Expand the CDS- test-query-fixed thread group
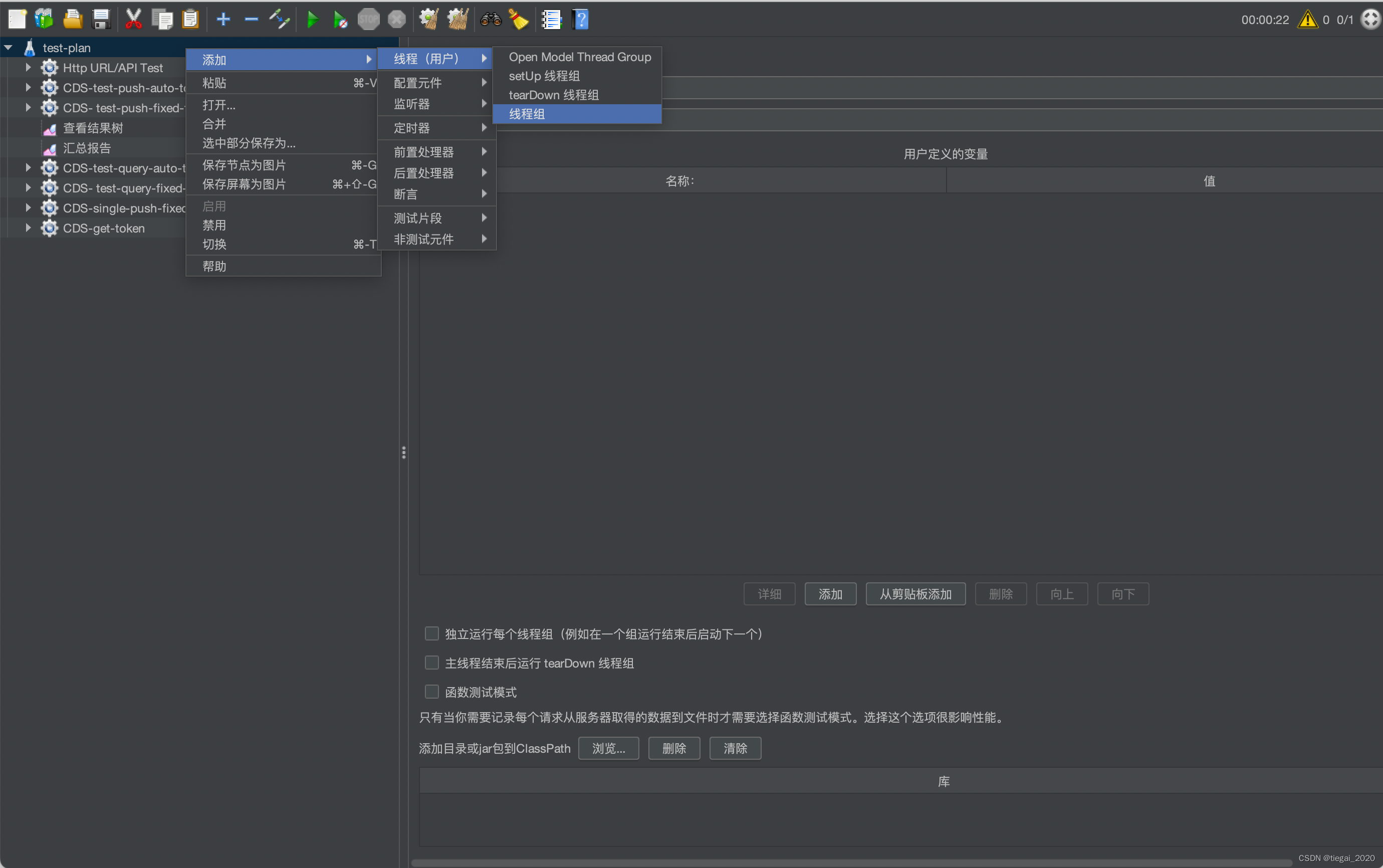 28,188
